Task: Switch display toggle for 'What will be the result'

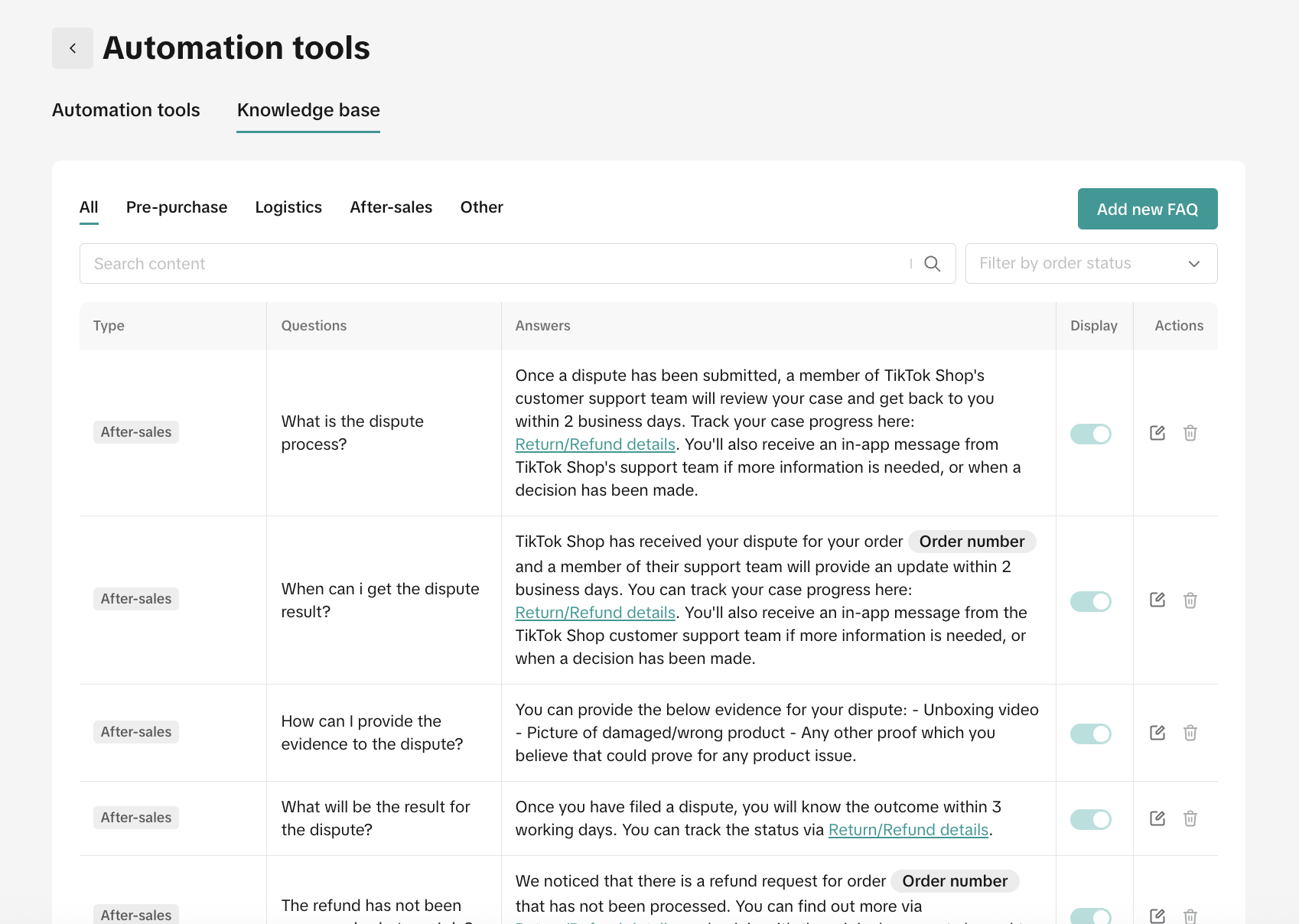Action: coord(1090,819)
